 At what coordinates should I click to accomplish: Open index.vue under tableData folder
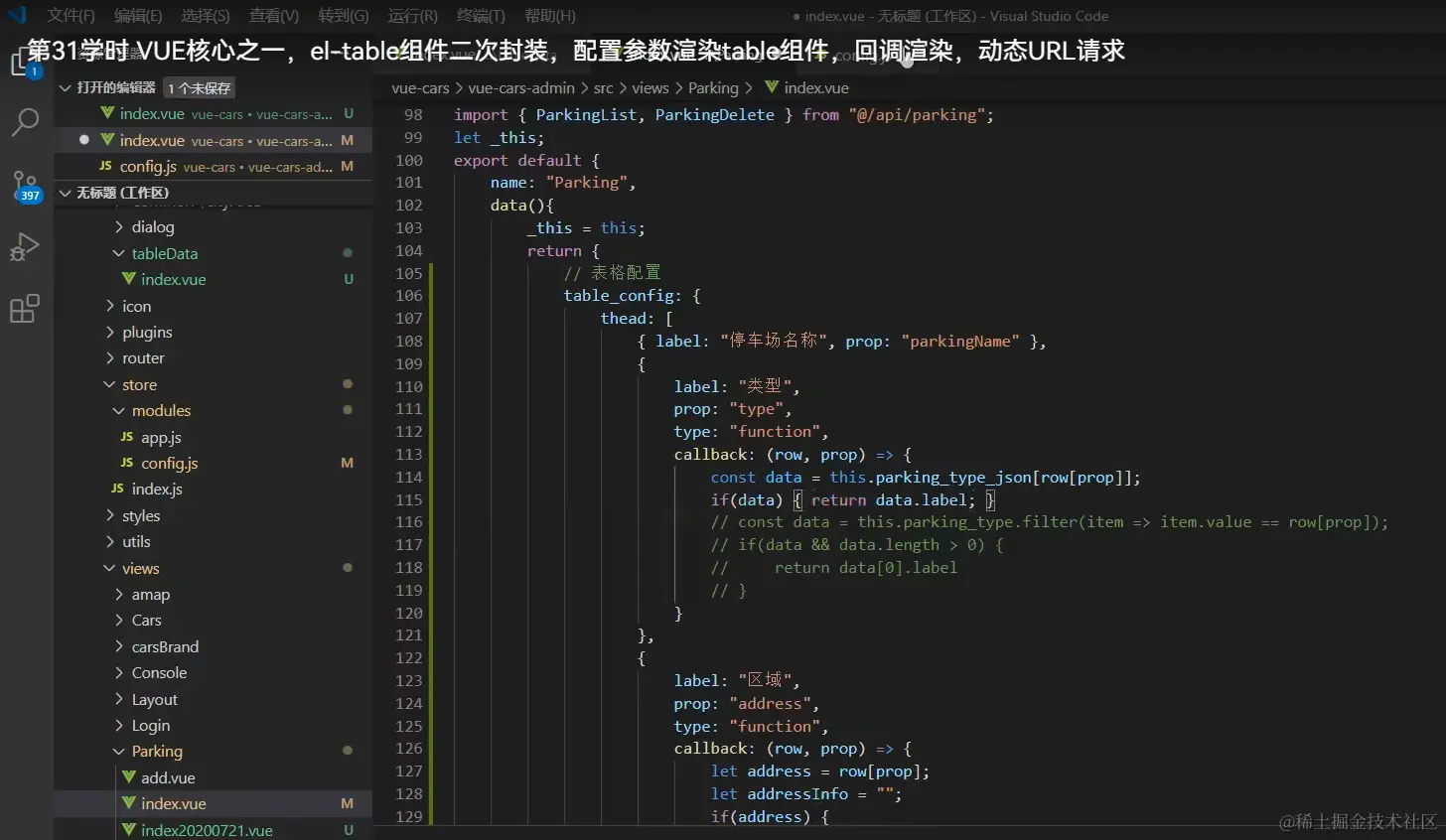pyautogui.click(x=213, y=279)
